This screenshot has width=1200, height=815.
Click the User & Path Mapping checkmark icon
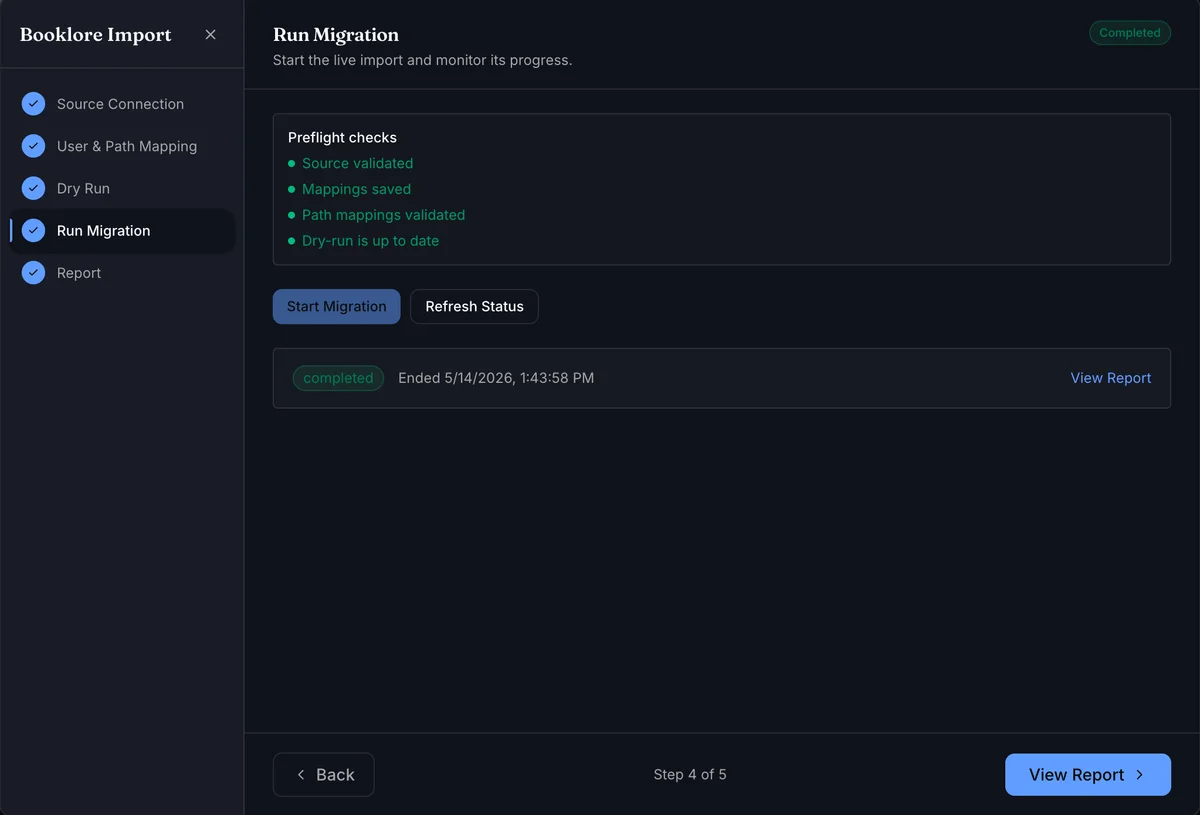(34, 146)
